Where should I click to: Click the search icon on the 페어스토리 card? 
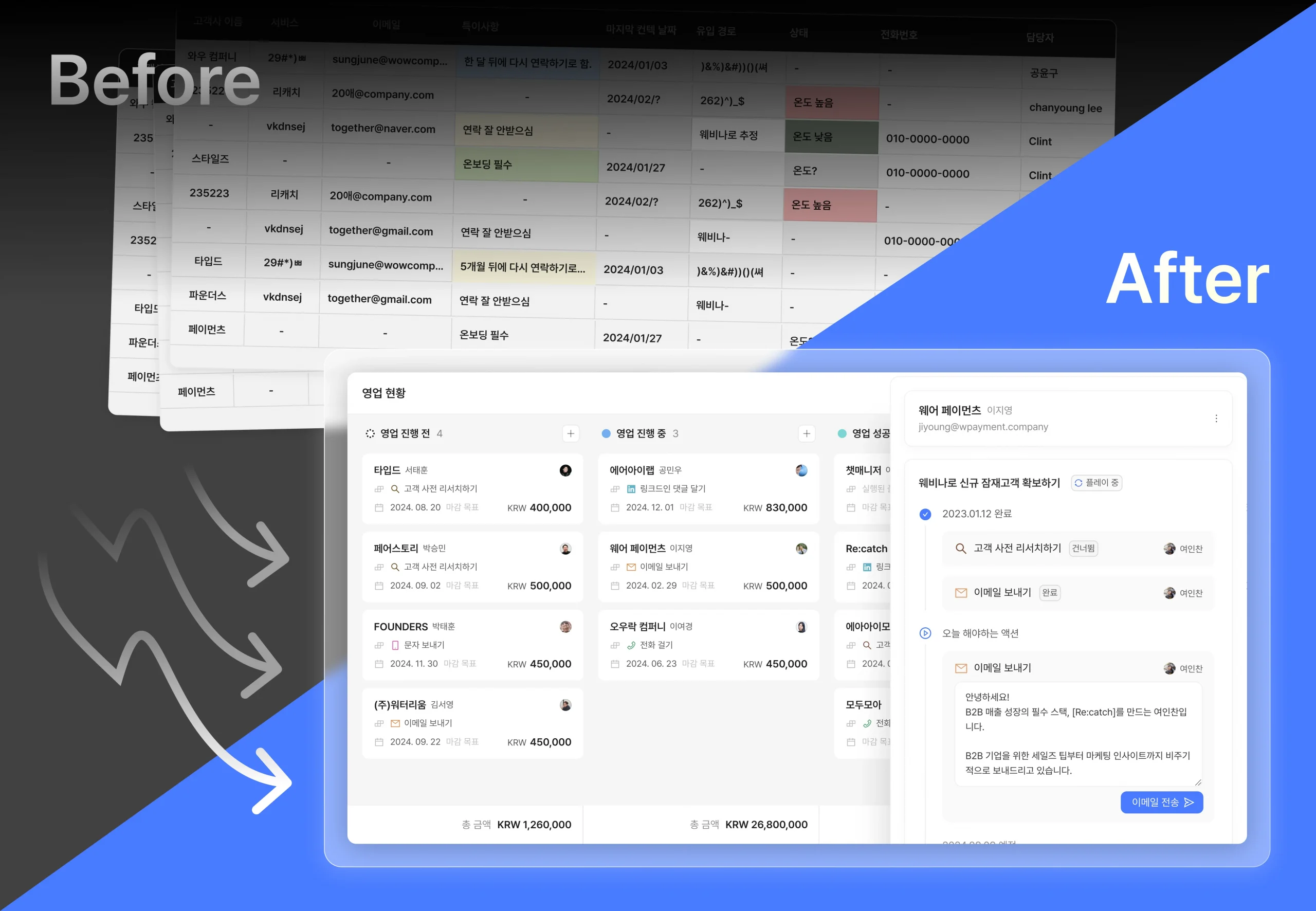click(395, 567)
